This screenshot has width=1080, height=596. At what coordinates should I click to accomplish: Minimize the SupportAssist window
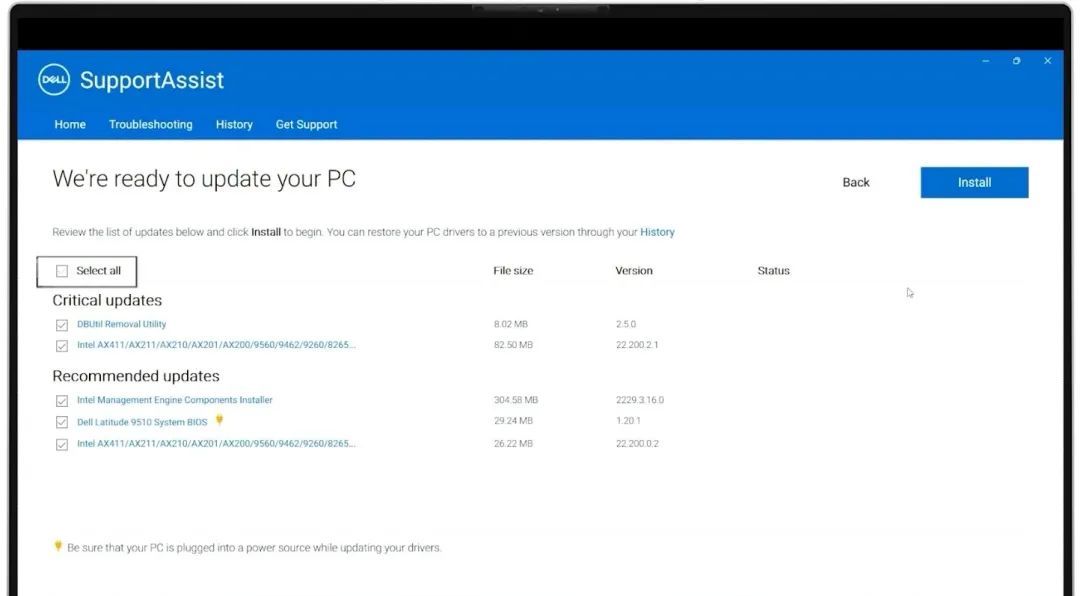click(986, 61)
